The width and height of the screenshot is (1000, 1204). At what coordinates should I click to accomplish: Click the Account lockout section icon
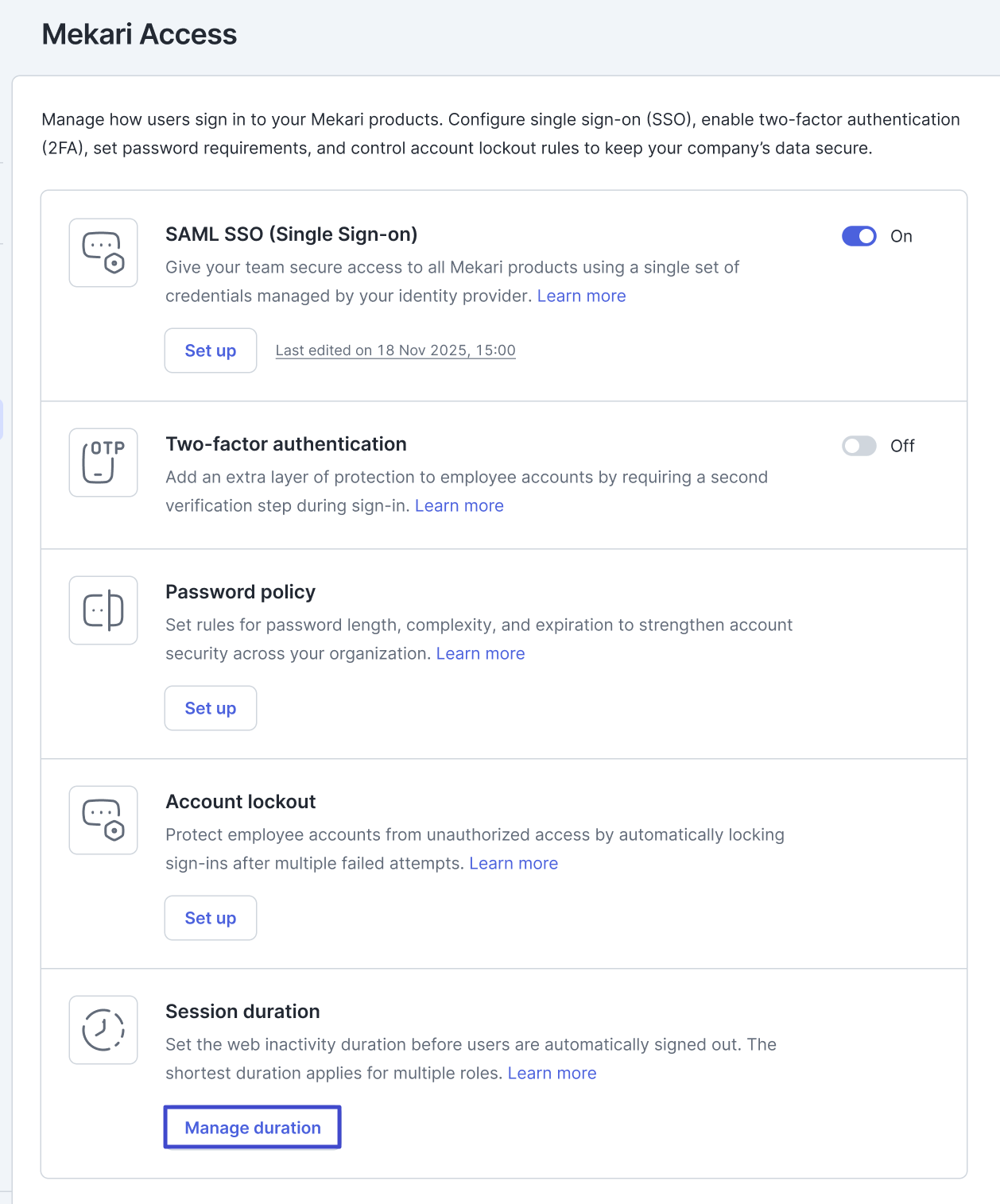[103, 820]
